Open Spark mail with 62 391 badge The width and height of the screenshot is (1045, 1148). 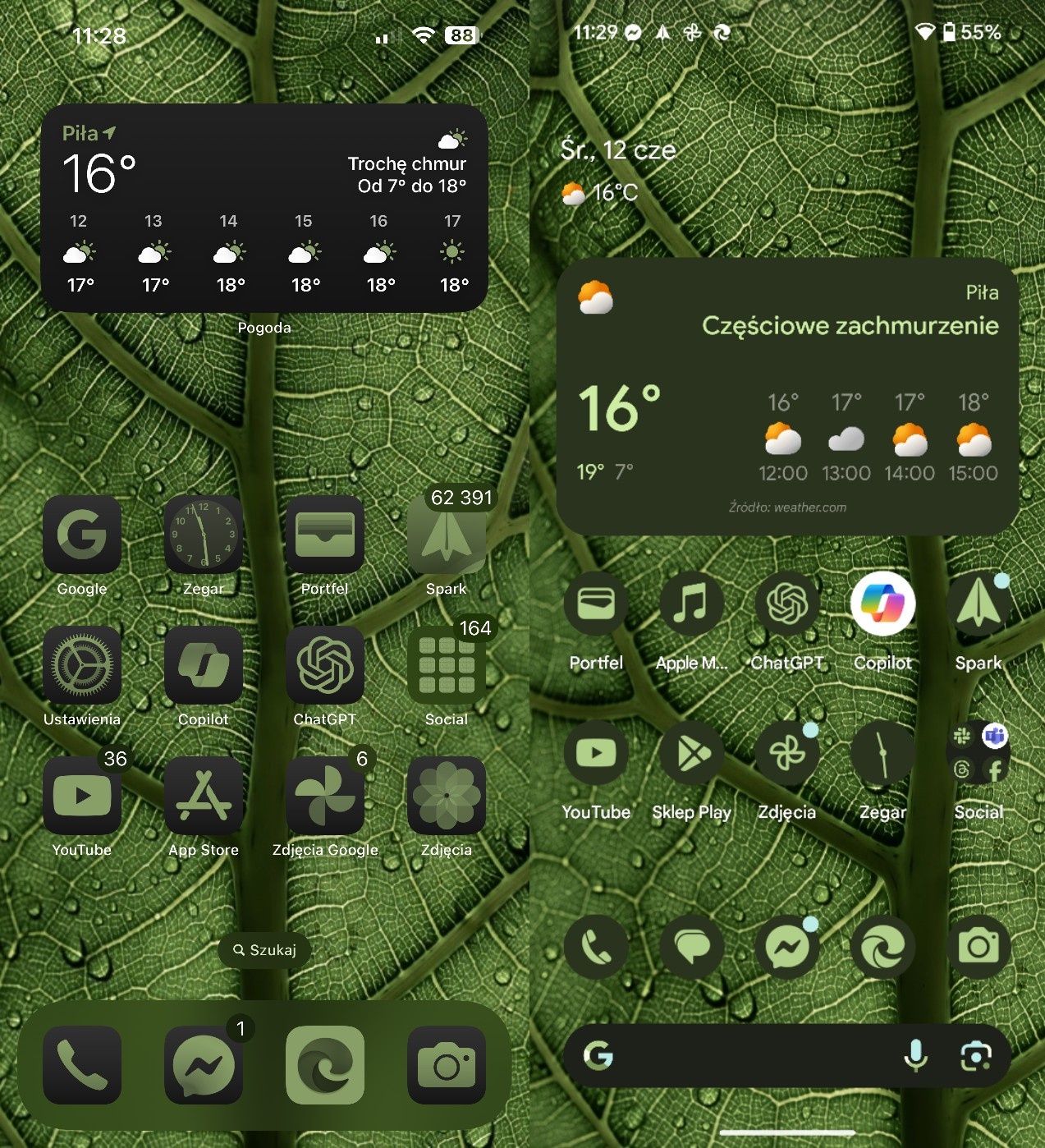(x=447, y=534)
